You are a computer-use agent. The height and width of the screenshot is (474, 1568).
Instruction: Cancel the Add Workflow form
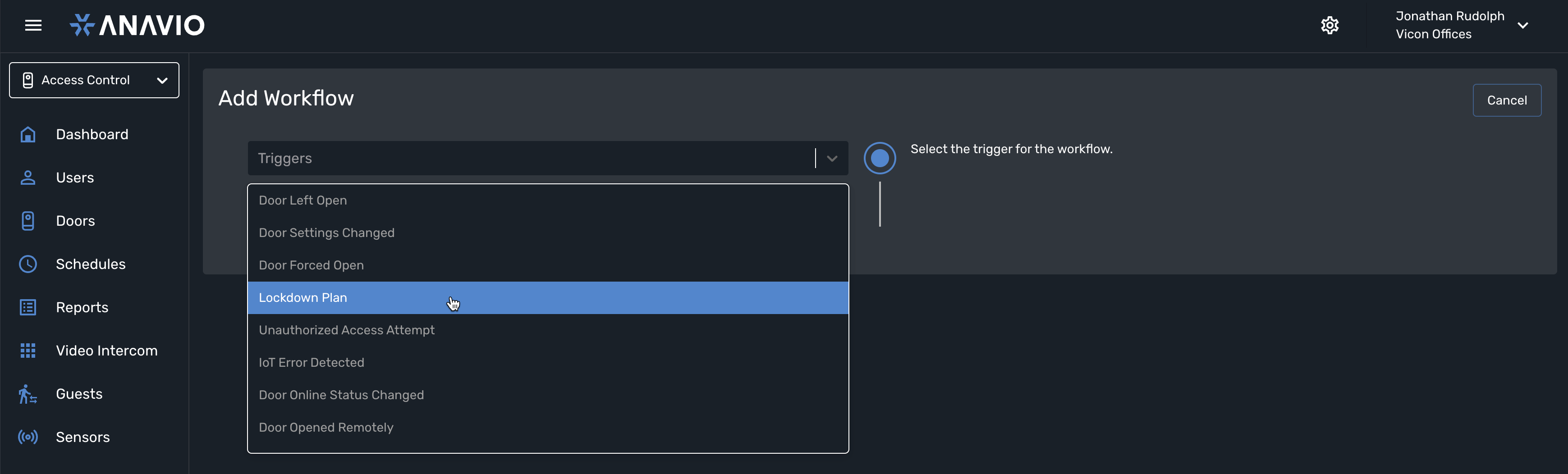1507,100
